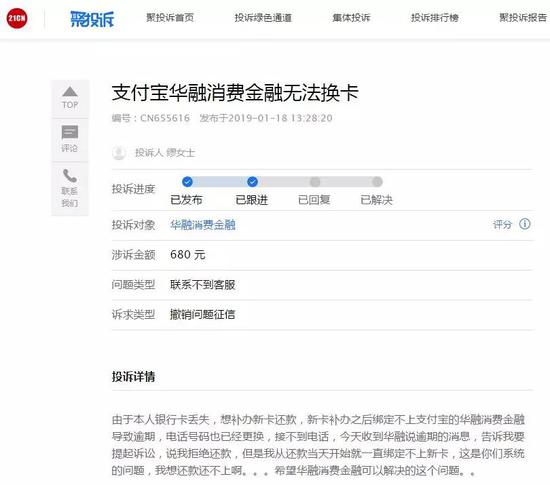550x485 pixels.
Task: Click the 已解决 progress dot
Action: click(377, 182)
